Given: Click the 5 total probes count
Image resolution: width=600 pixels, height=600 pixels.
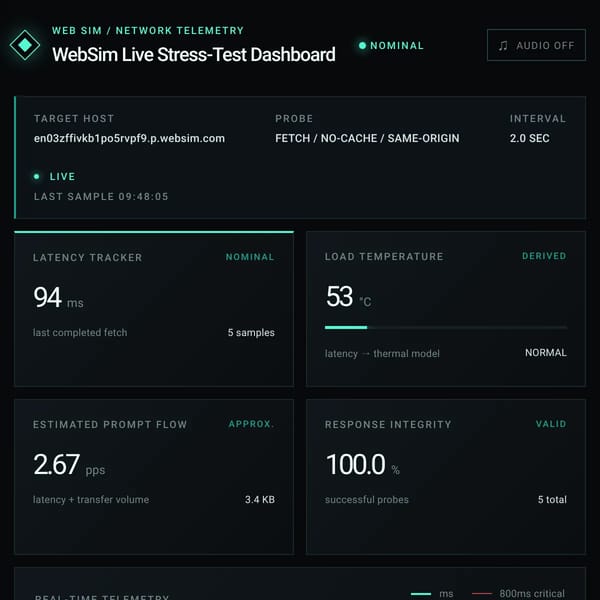Looking at the screenshot, I should (552, 499).
